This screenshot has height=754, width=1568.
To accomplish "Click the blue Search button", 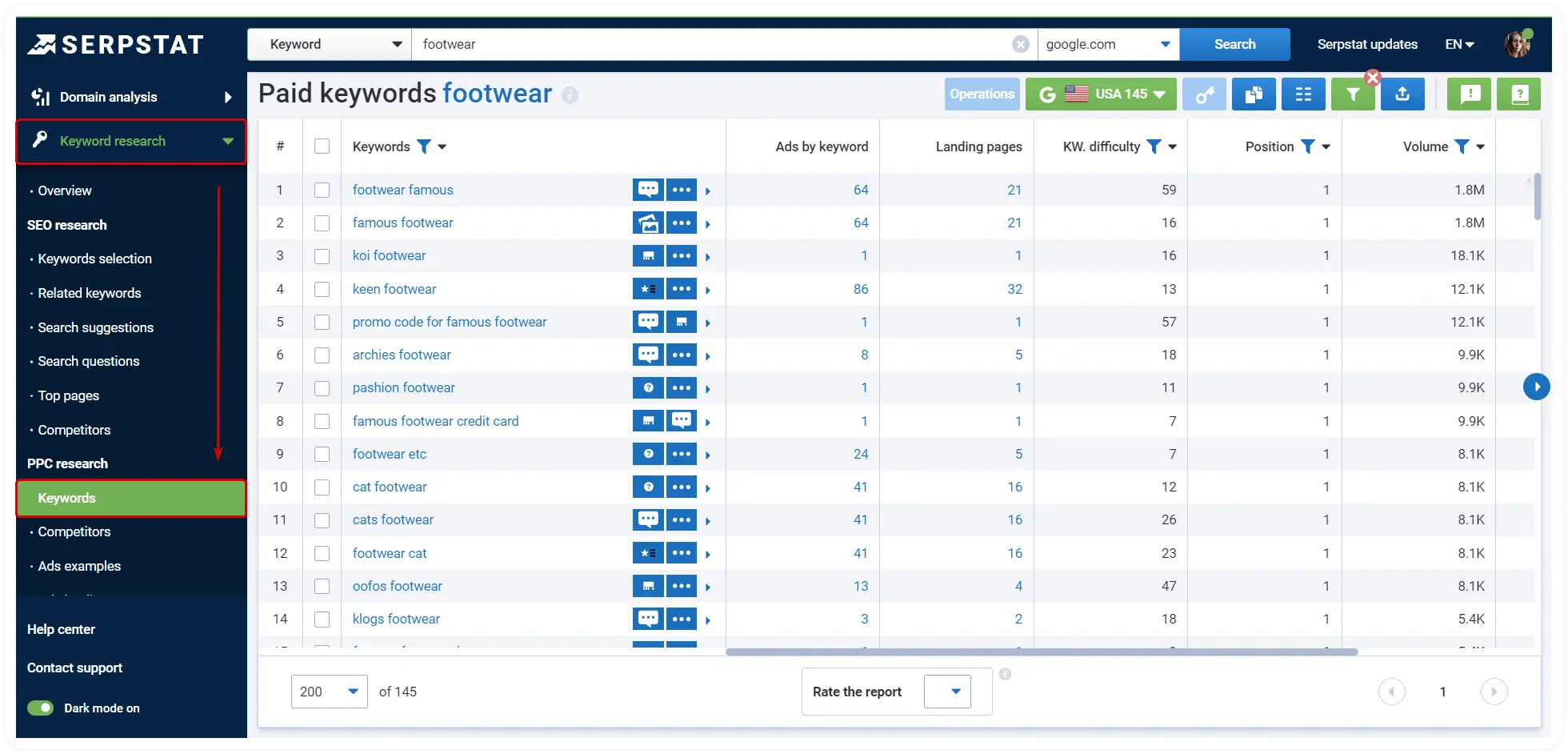I will click(x=1234, y=44).
